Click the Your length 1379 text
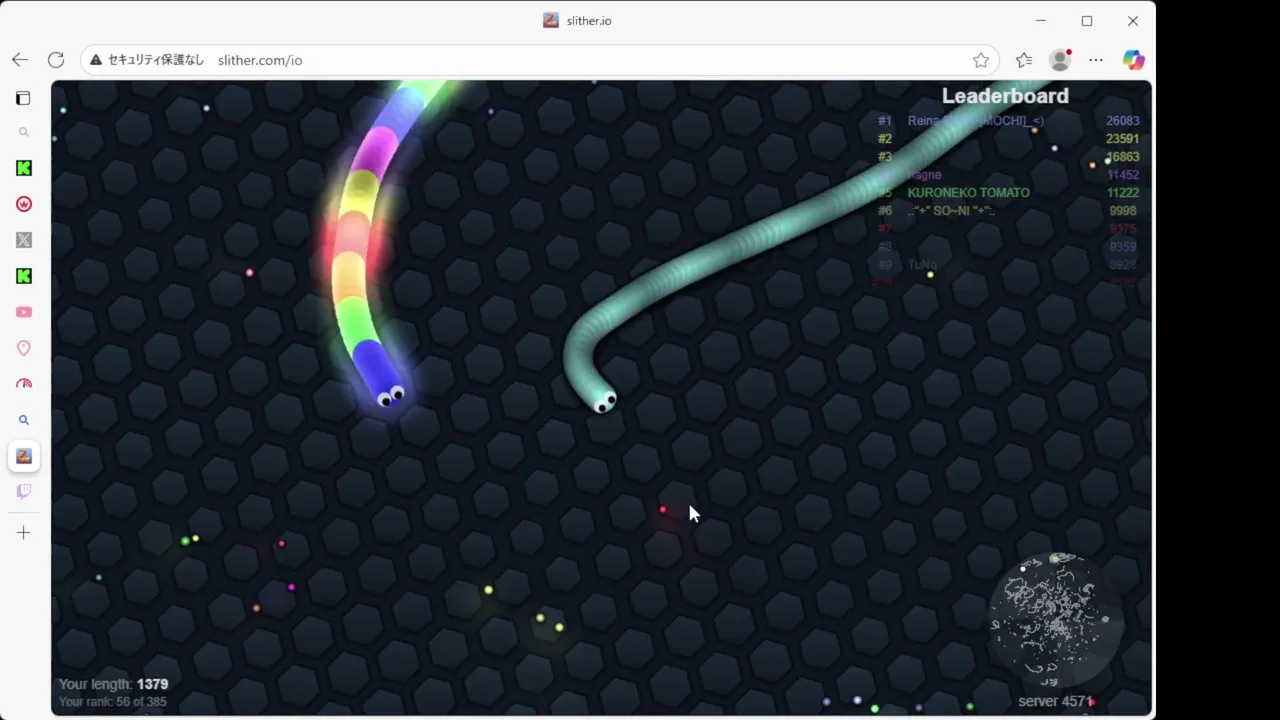The width and height of the screenshot is (1280, 720). [x=113, y=684]
